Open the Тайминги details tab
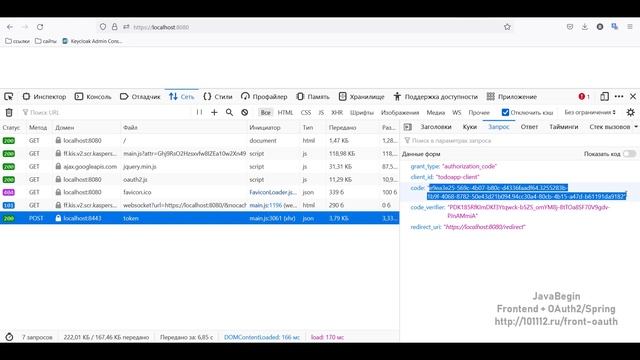The width and height of the screenshot is (640, 360). (564, 127)
